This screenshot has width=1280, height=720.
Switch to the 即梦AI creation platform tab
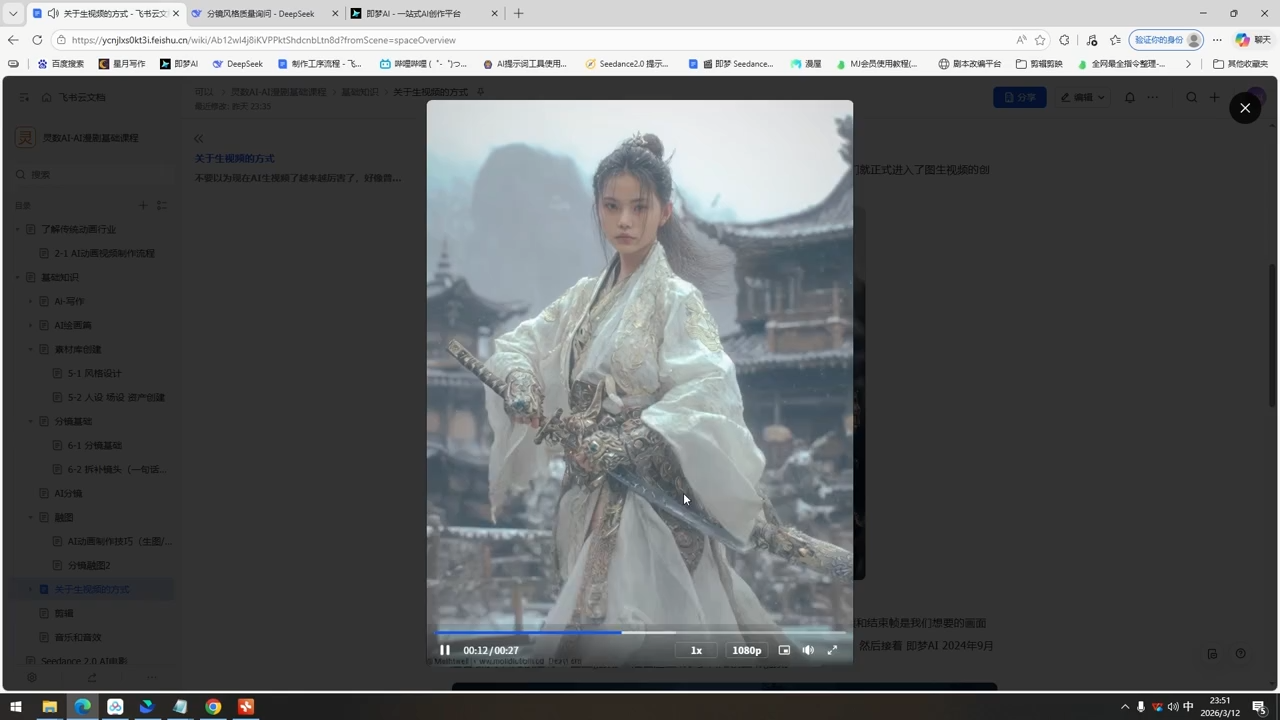pyautogui.click(x=410, y=13)
